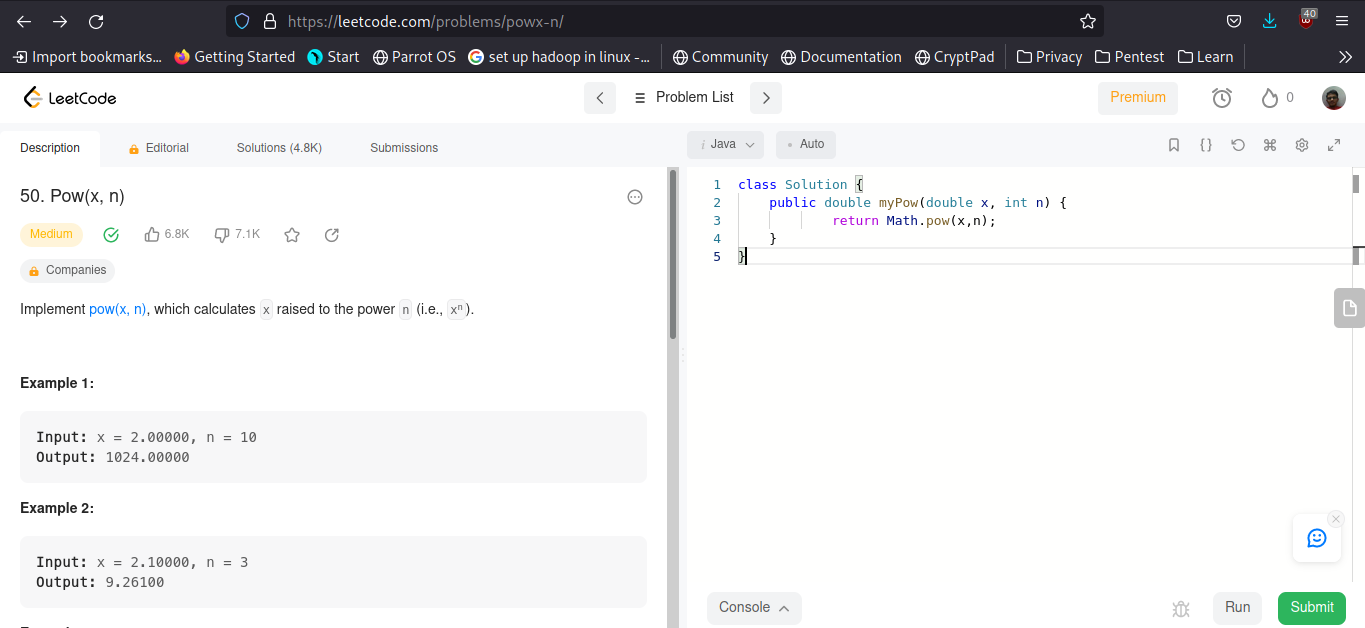The width and height of the screenshot is (1365, 628).
Task: Open editor keyboard shortcuts command icon
Action: point(1270,145)
